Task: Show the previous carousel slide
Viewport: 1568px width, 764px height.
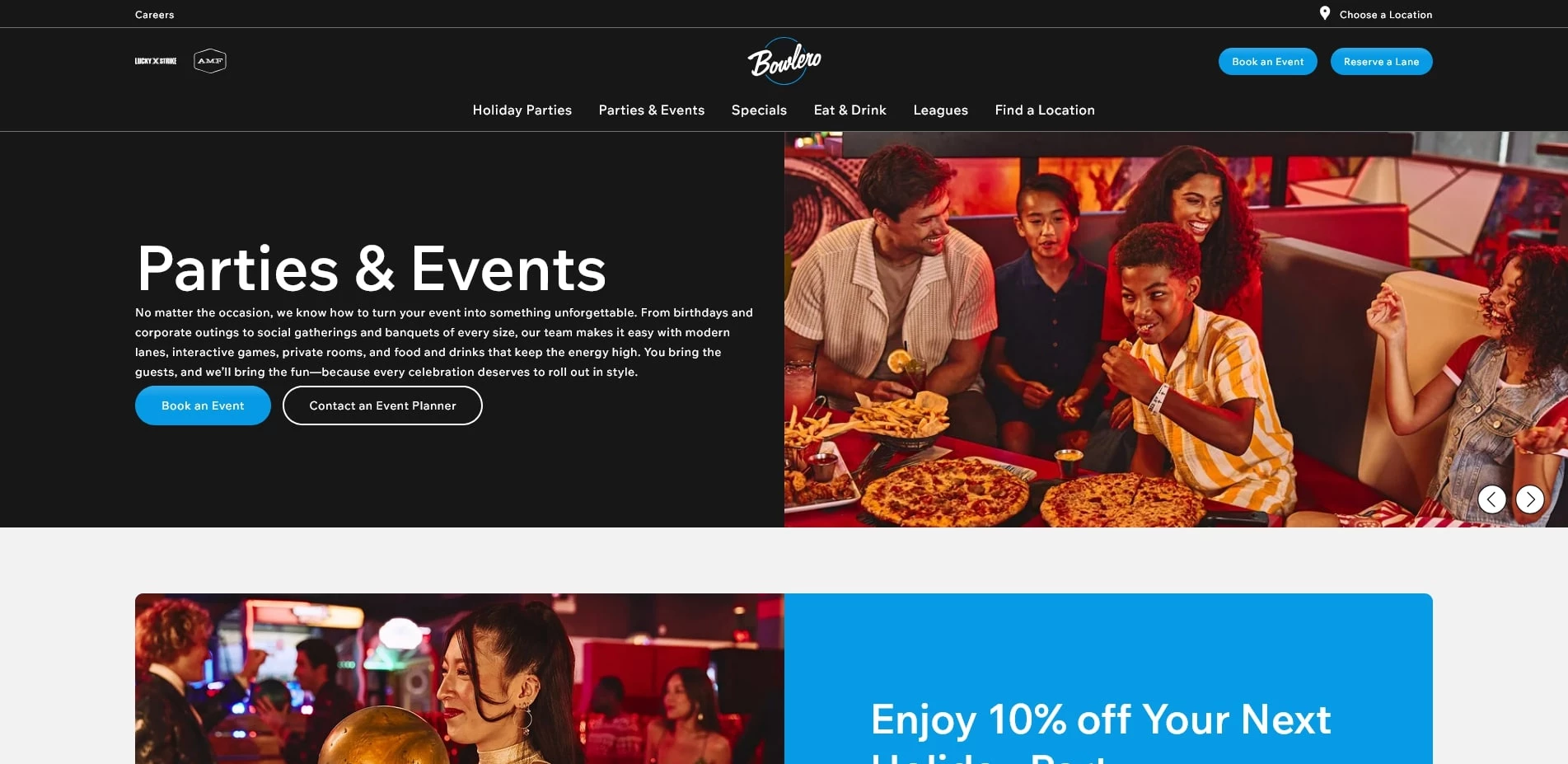Action: 1492,499
